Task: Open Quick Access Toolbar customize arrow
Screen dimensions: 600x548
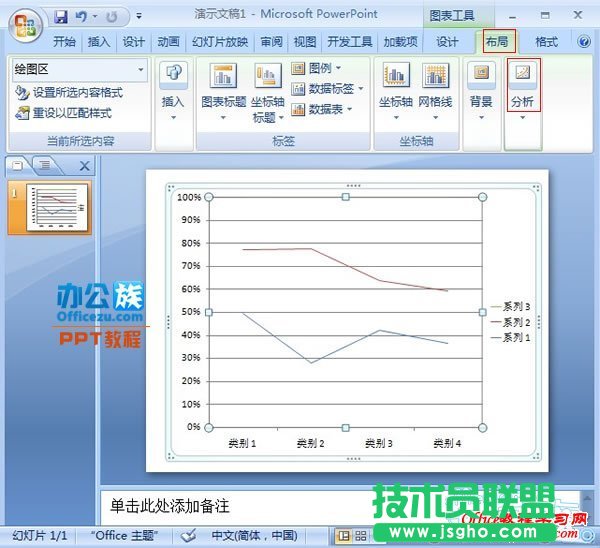Action: (x=139, y=16)
